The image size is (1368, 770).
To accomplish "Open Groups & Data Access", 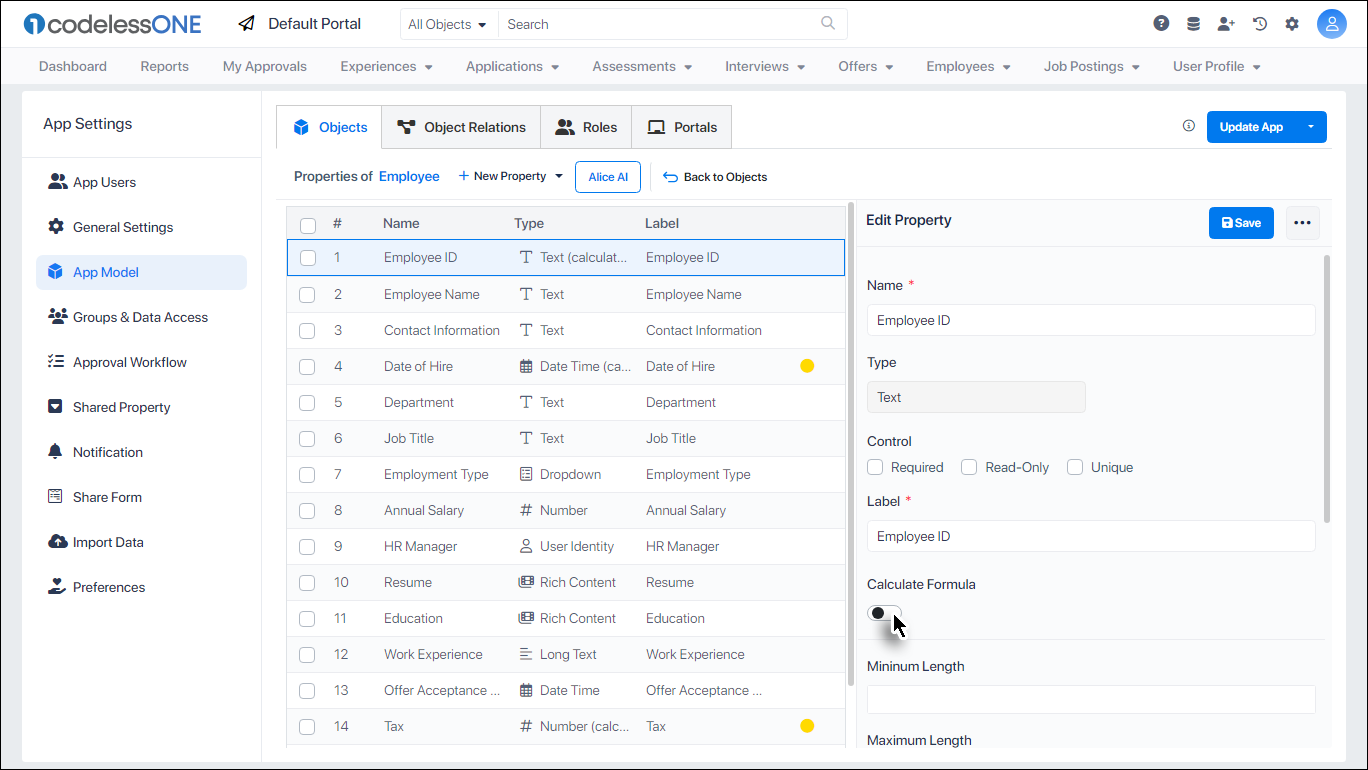I will pos(141,317).
